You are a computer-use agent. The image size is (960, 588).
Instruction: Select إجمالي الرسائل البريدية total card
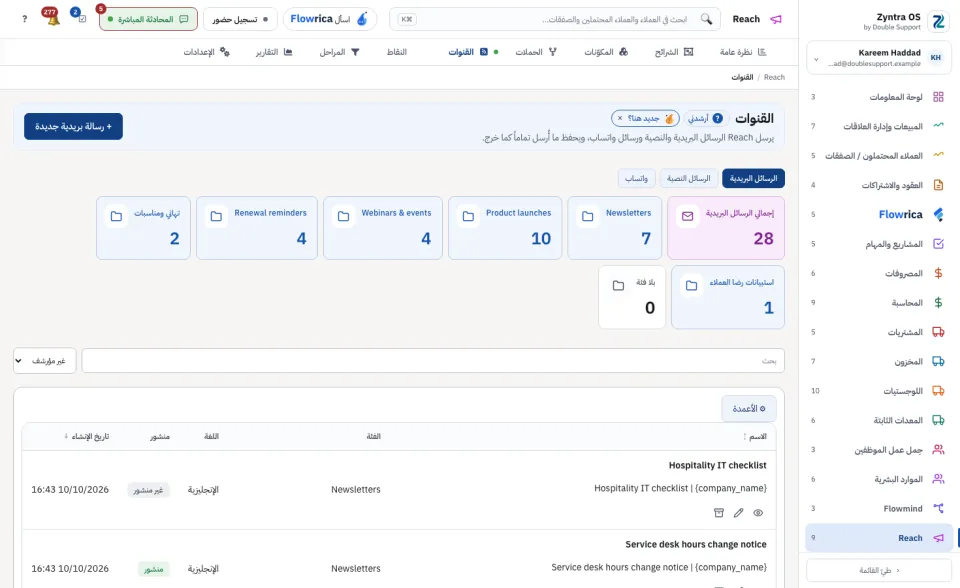(x=726, y=228)
